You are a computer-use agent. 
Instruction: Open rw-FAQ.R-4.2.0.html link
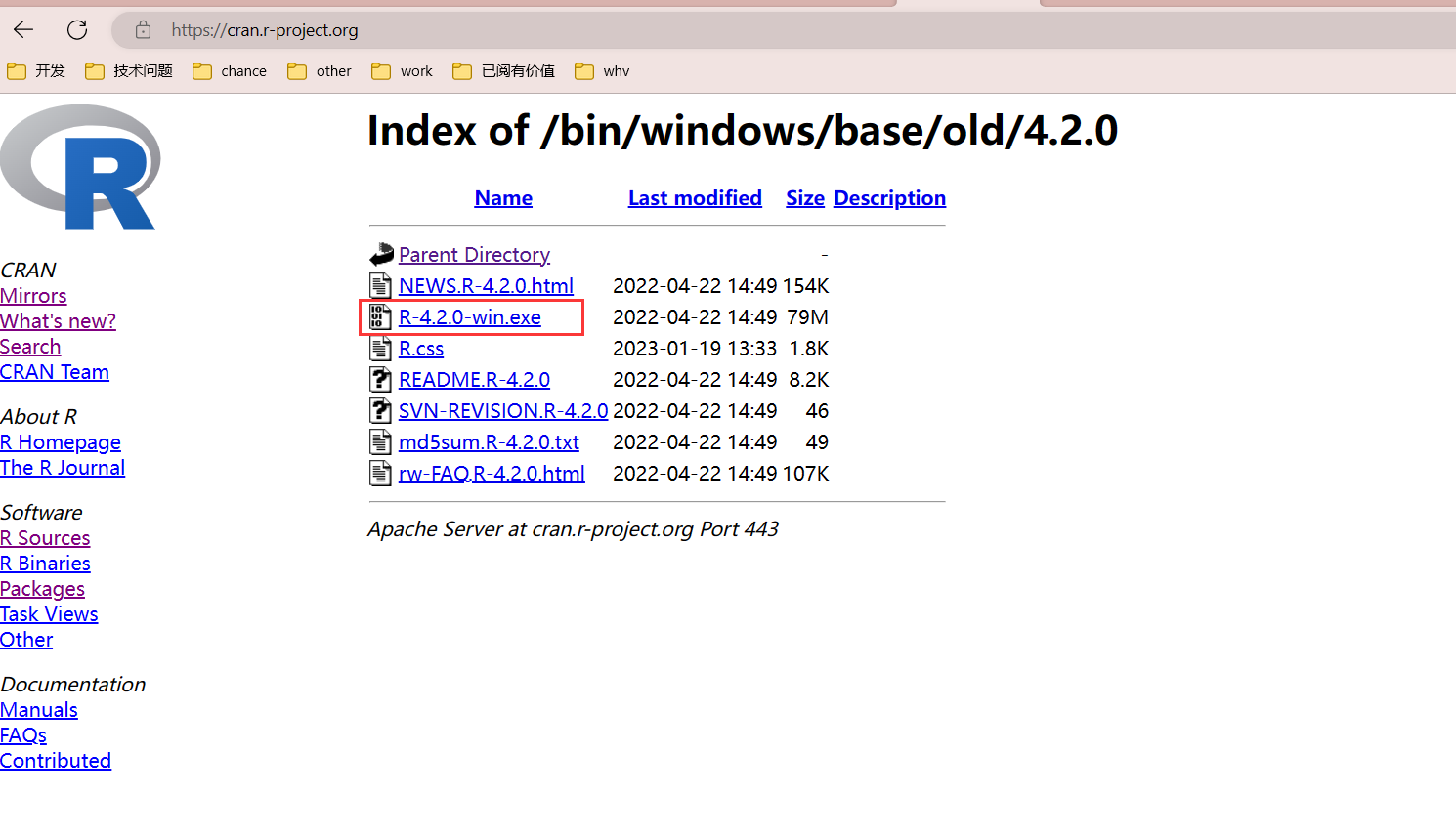pyautogui.click(x=492, y=474)
